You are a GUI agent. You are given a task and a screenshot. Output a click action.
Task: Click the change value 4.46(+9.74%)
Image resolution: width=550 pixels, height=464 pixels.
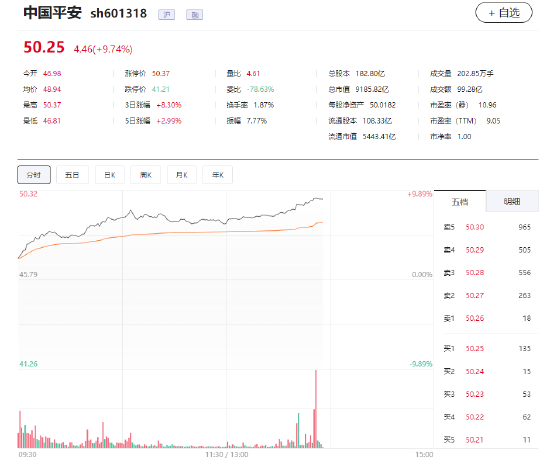pyautogui.click(x=103, y=49)
